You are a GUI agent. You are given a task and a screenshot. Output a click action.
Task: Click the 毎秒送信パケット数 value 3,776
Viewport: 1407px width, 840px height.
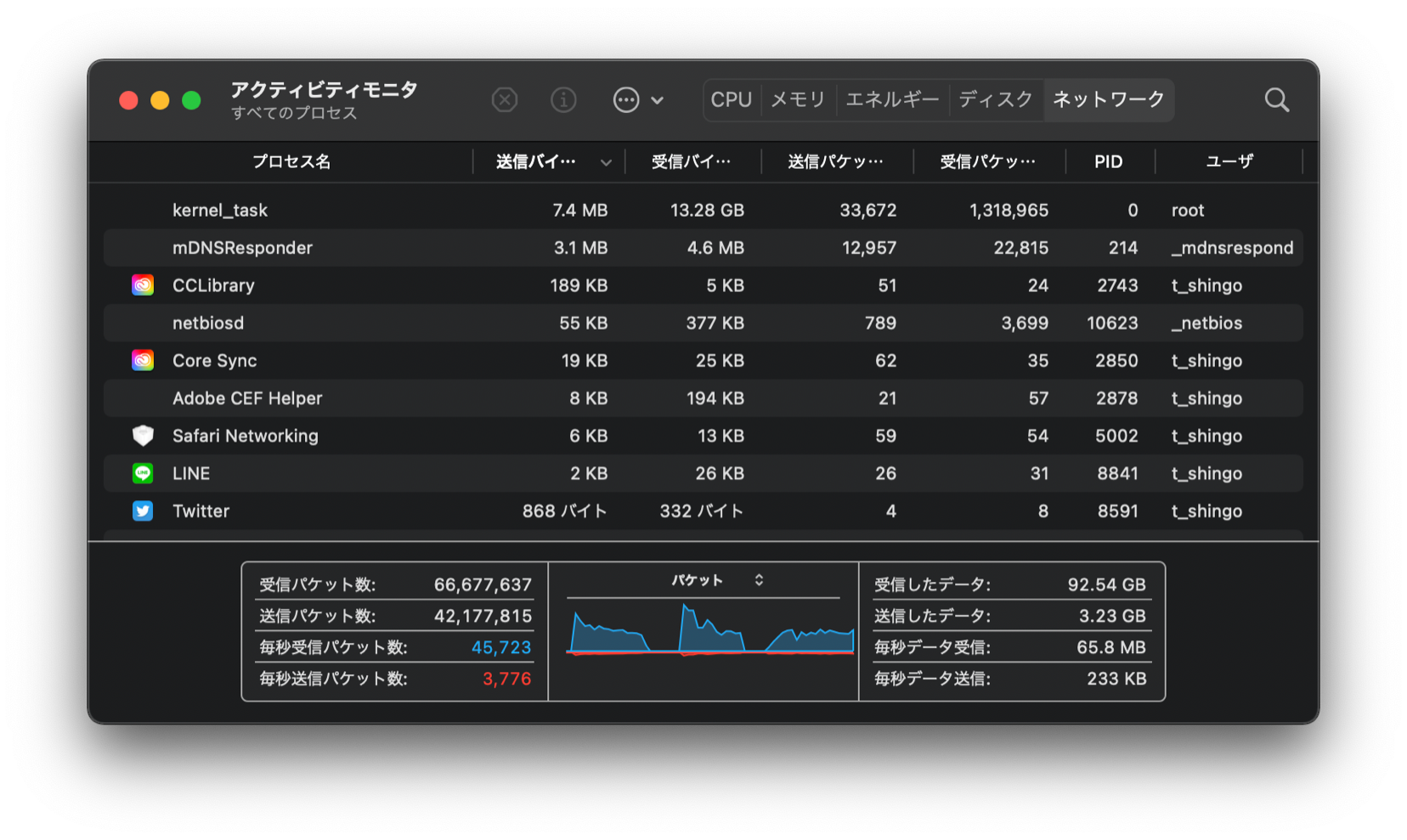pyautogui.click(x=507, y=679)
